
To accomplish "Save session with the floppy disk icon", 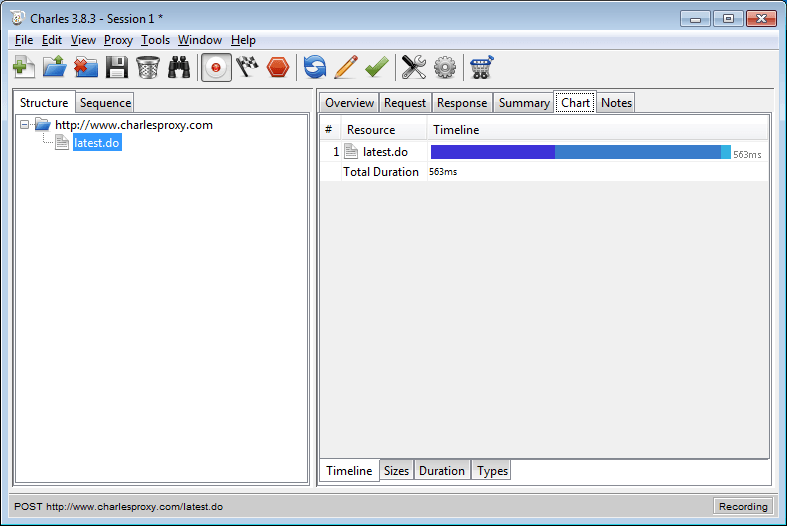I will [117, 68].
